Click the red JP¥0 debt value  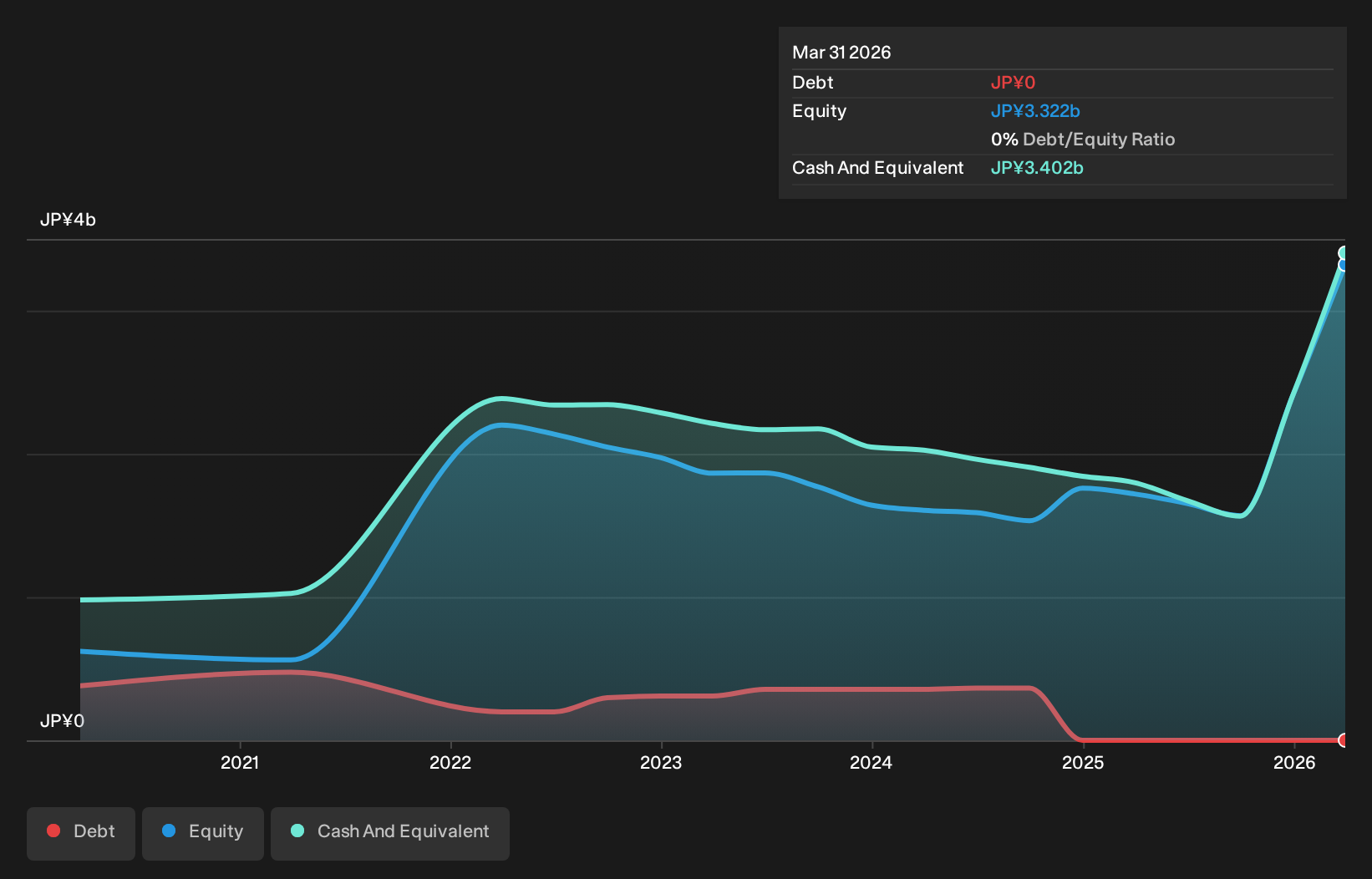pyautogui.click(x=1013, y=82)
